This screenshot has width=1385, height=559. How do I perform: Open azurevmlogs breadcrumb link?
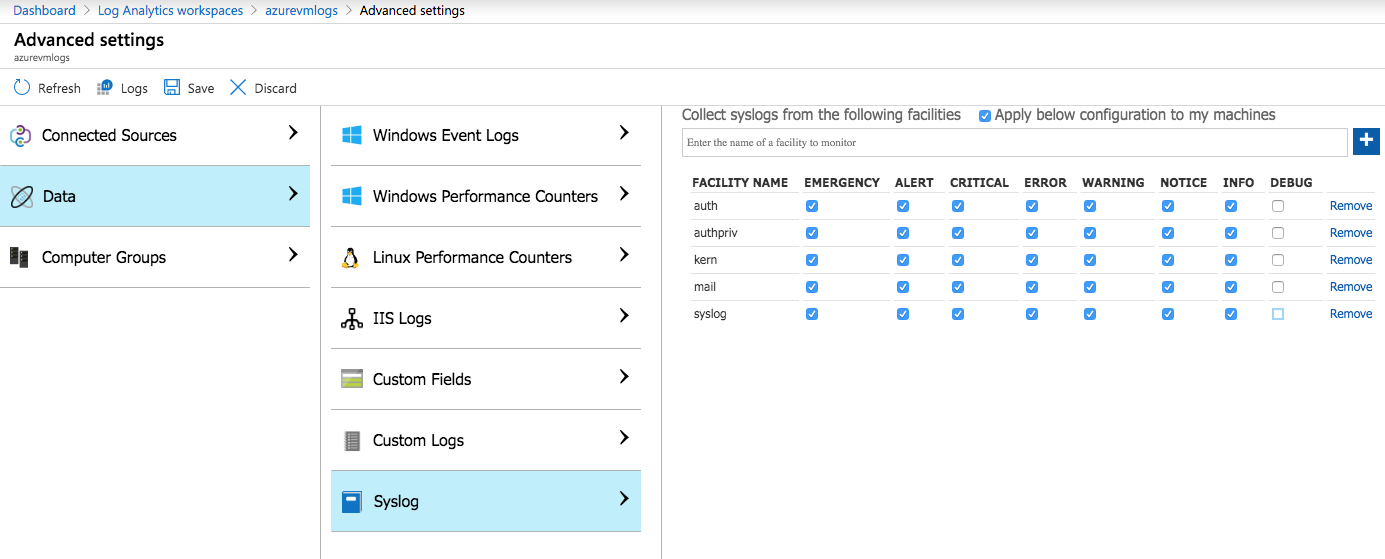pyautogui.click(x=301, y=11)
